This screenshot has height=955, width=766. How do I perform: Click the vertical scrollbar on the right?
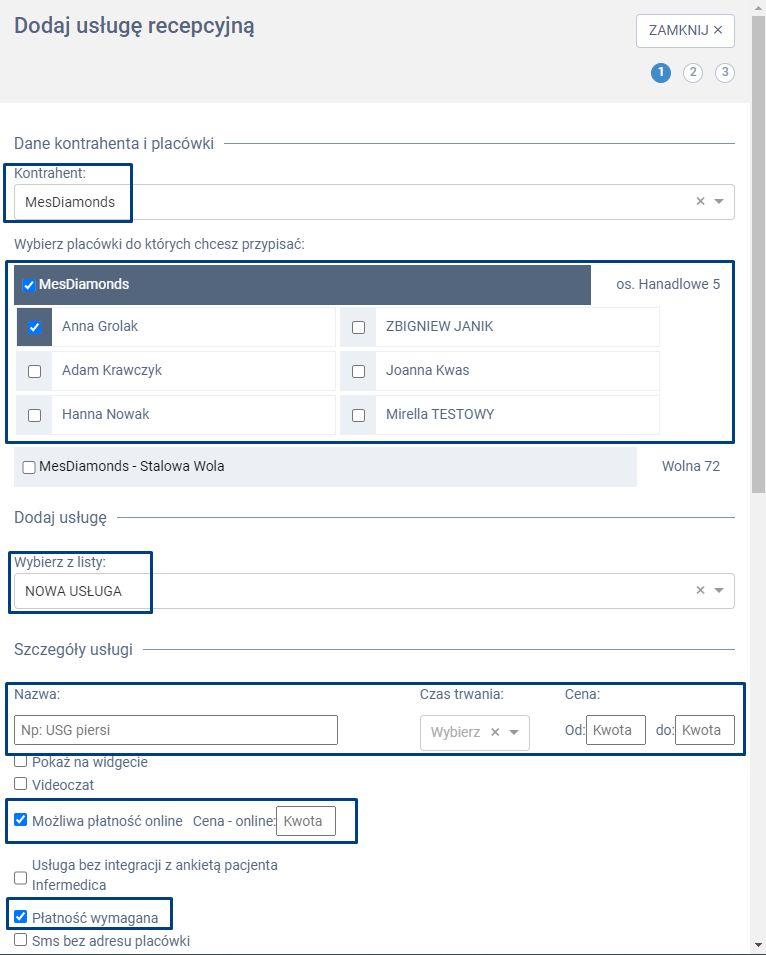(758, 300)
